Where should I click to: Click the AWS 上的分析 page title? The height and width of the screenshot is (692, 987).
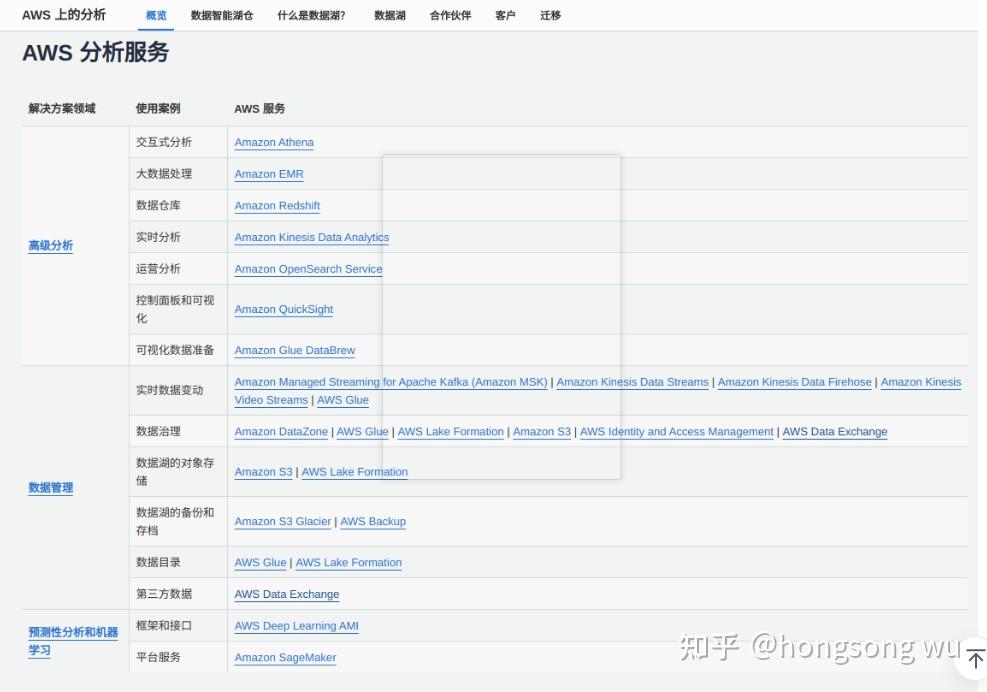(64, 15)
